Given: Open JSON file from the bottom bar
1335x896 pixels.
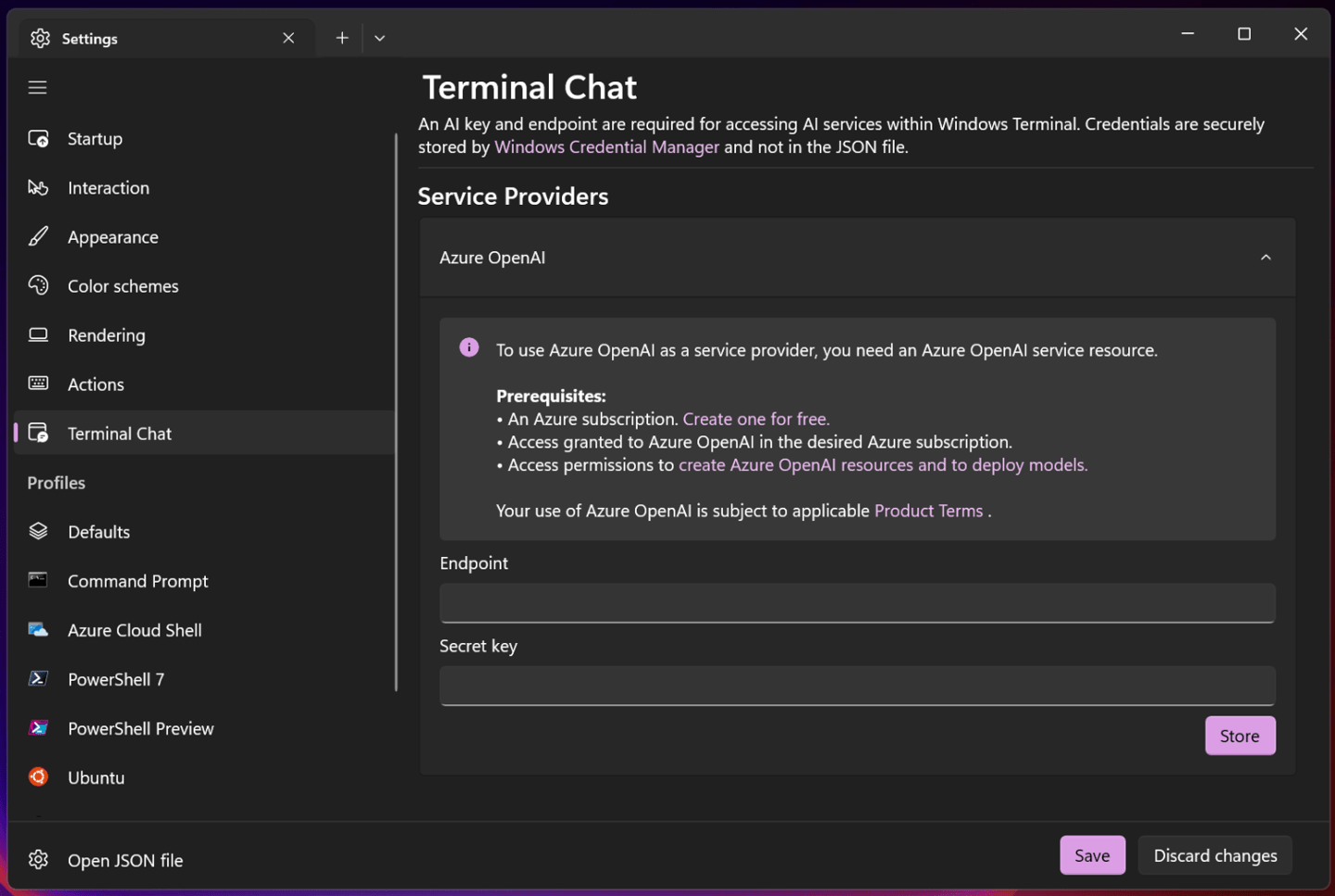Looking at the screenshot, I should point(124,860).
